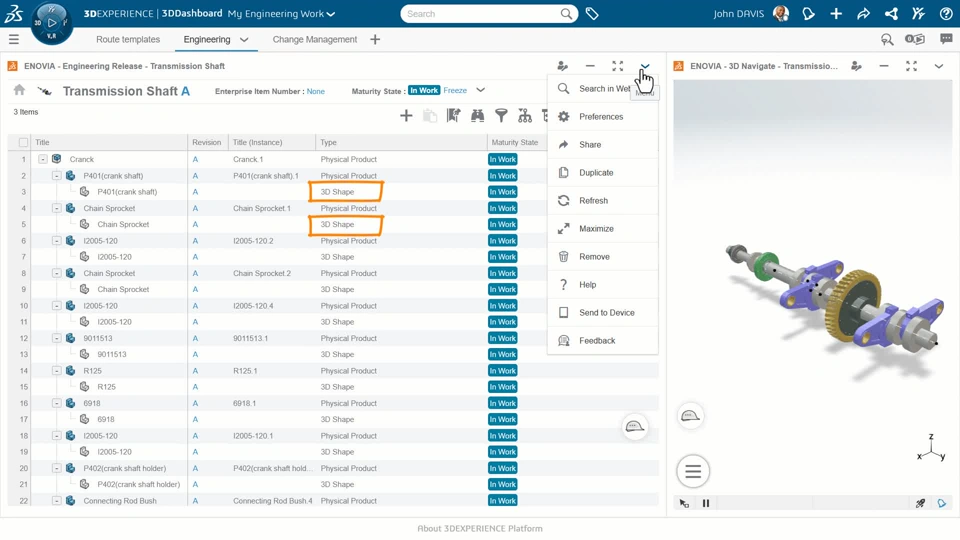Viewport: 960px width, 540px height.
Task: Collapse the R125 product node
Action: point(56,370)
